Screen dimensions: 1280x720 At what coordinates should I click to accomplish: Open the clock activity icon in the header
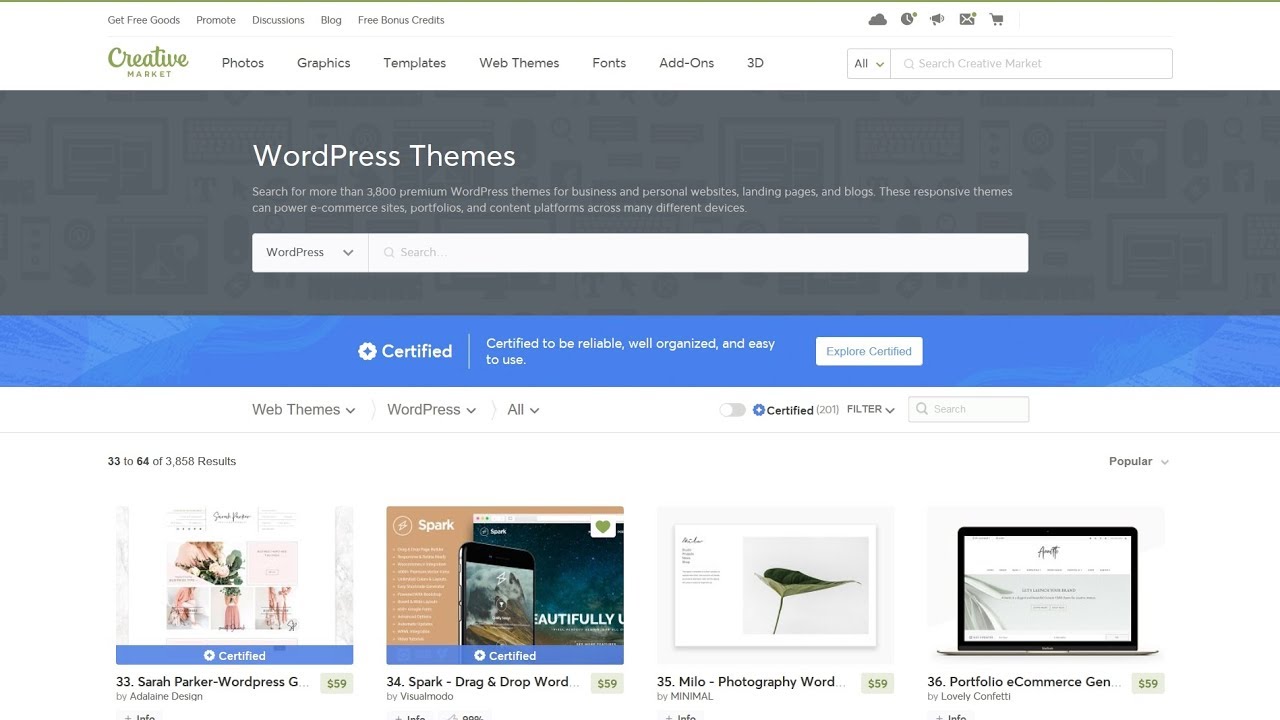pyautogui.click(x=908, y=19)
